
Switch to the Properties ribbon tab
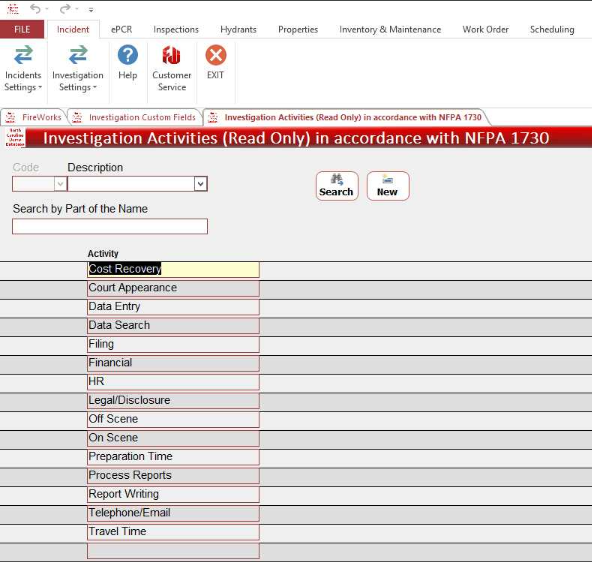point(298,29)
